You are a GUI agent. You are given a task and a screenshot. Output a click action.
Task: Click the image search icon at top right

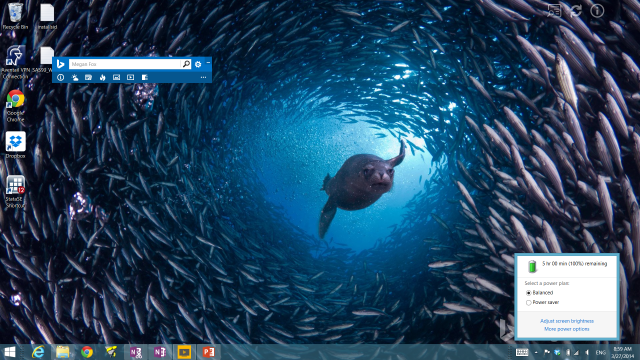pyautogui.click(x=554, y=11)
